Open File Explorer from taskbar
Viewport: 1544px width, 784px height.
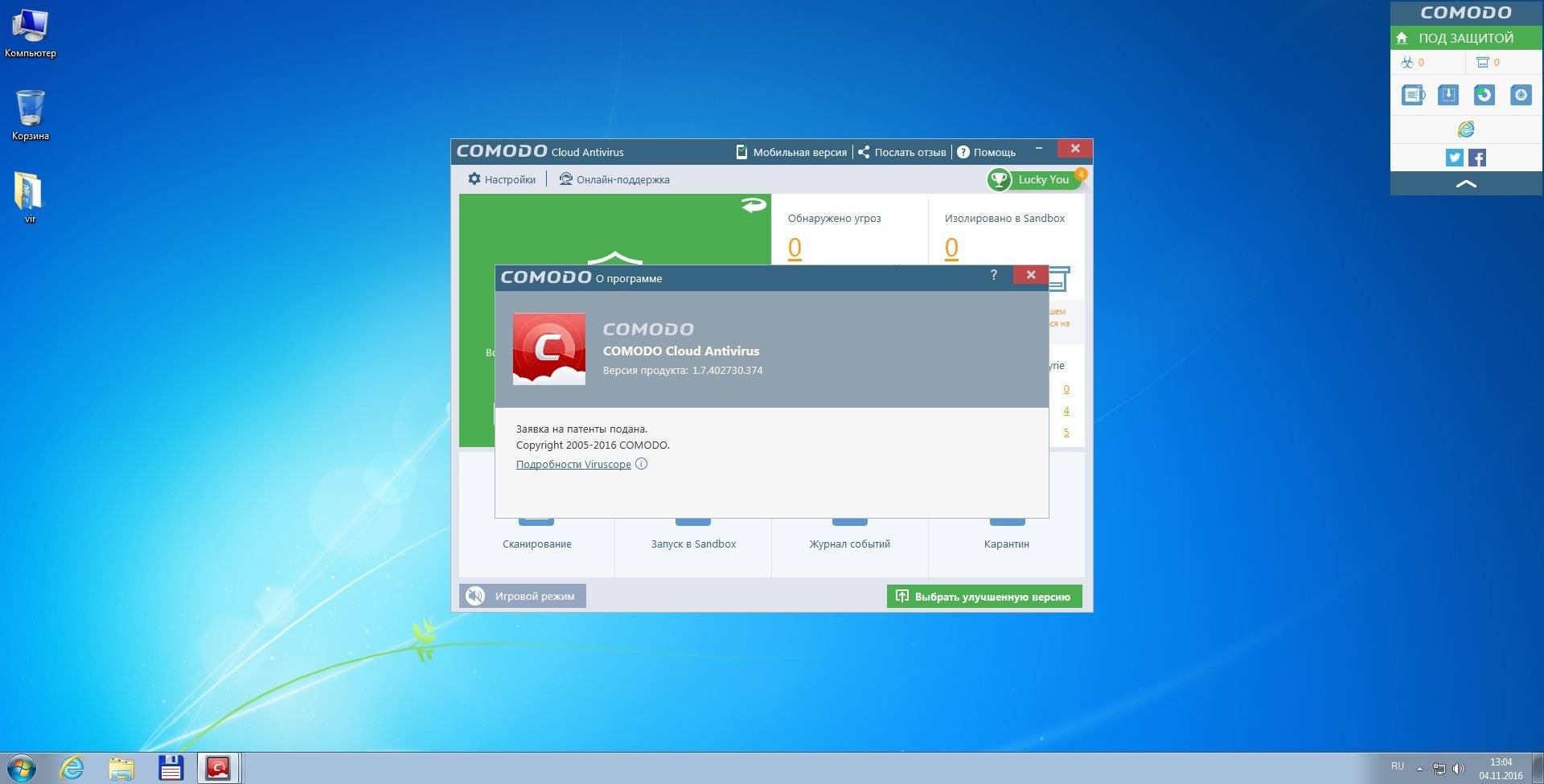tap(121, 768)
